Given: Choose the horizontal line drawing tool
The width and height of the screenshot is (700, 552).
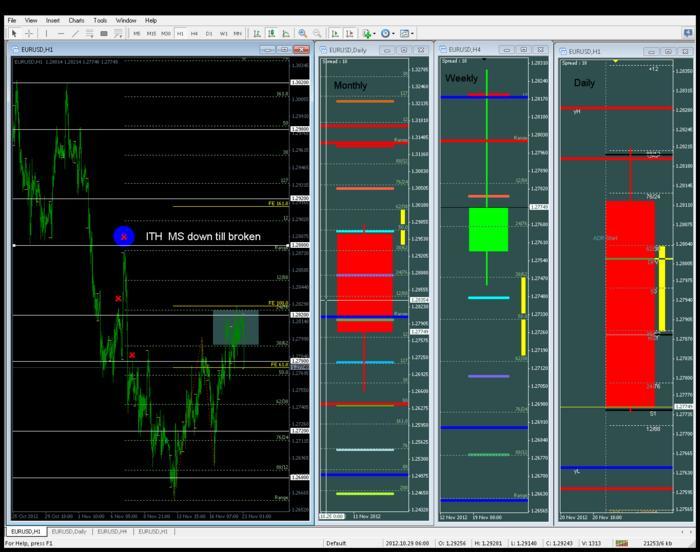Looking at the screenshot, I should [61, 33].
